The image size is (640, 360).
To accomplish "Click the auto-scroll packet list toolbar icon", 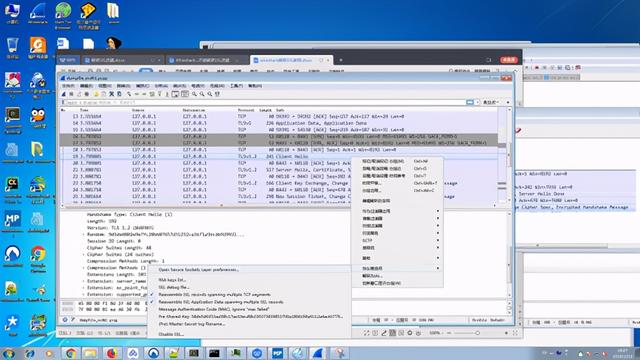I will click(175, 94).
